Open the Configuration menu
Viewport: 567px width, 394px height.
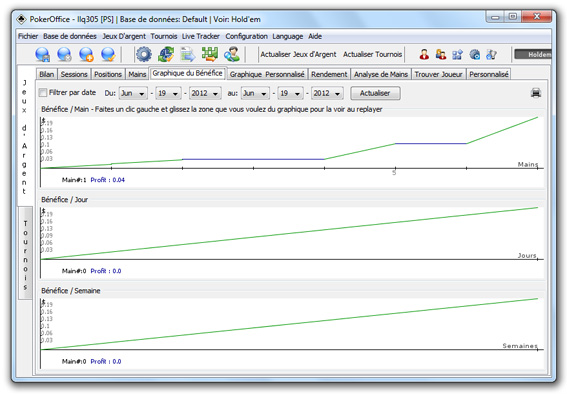pyautogui.click(x=246, y=36)
